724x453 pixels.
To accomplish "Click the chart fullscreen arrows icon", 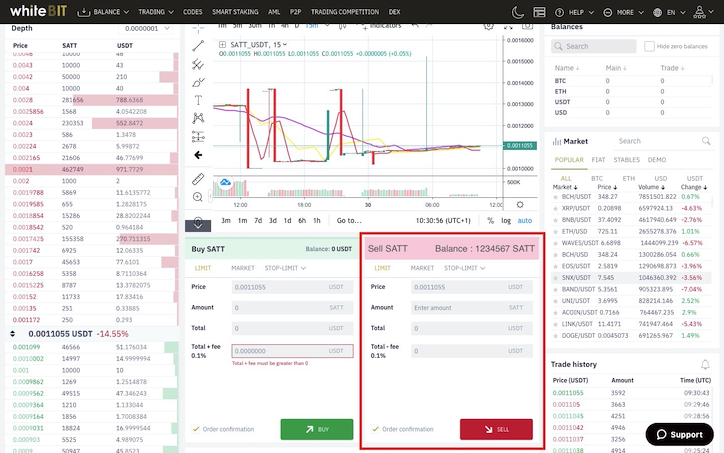I will [x=508, y=26].
